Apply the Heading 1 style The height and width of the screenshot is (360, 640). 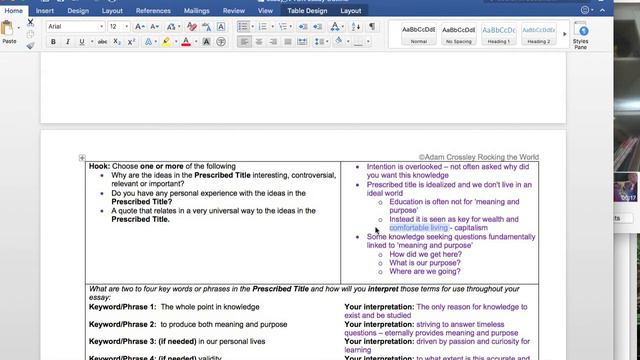point(498,34)
